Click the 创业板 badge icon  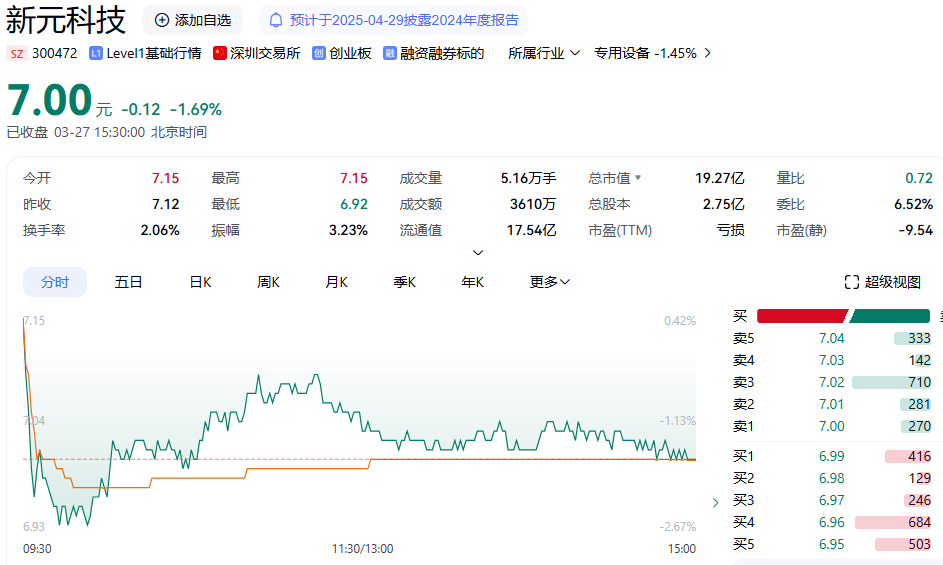click(x=319, y=53)
